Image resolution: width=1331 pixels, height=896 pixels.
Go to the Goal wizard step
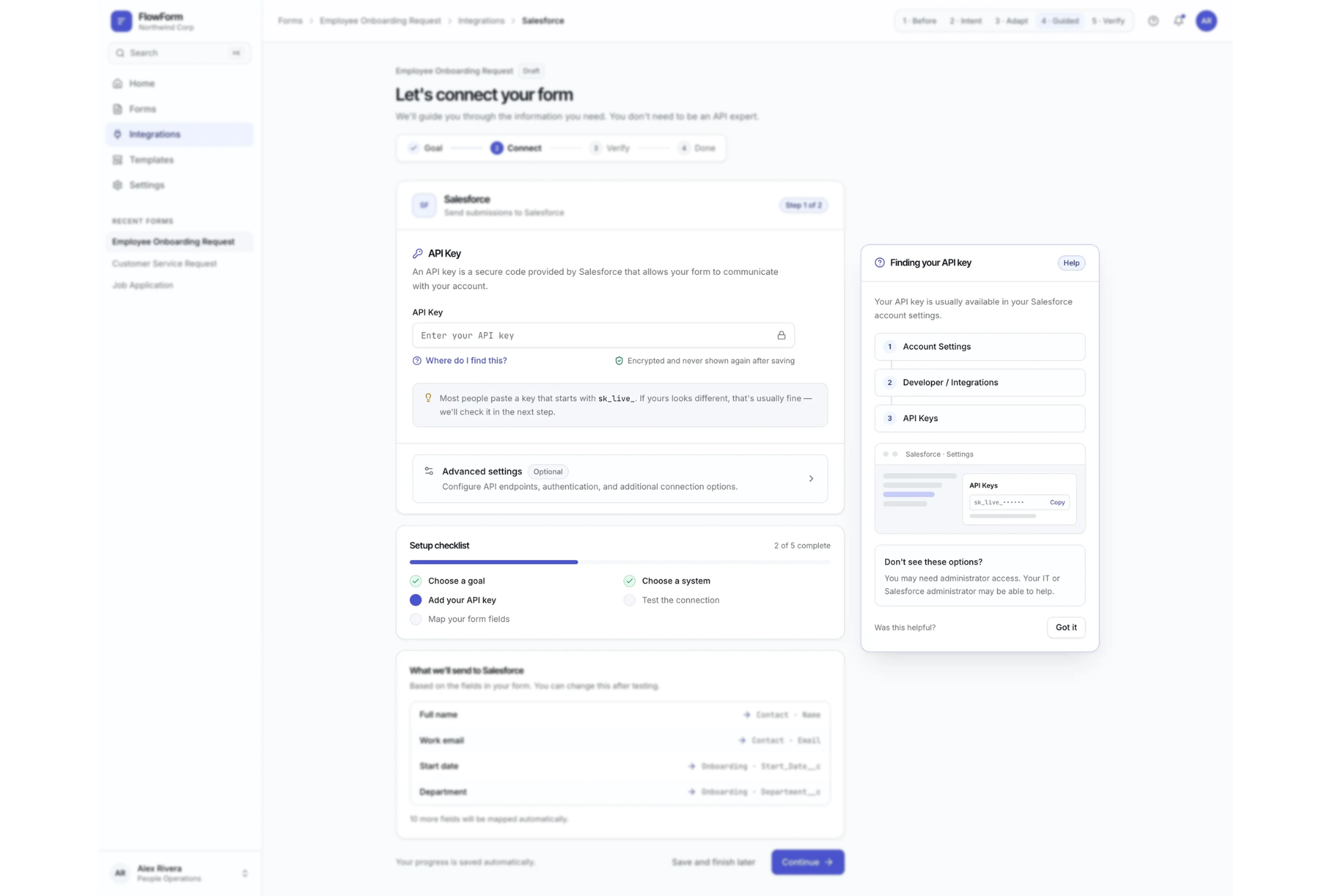coord(426,148)
